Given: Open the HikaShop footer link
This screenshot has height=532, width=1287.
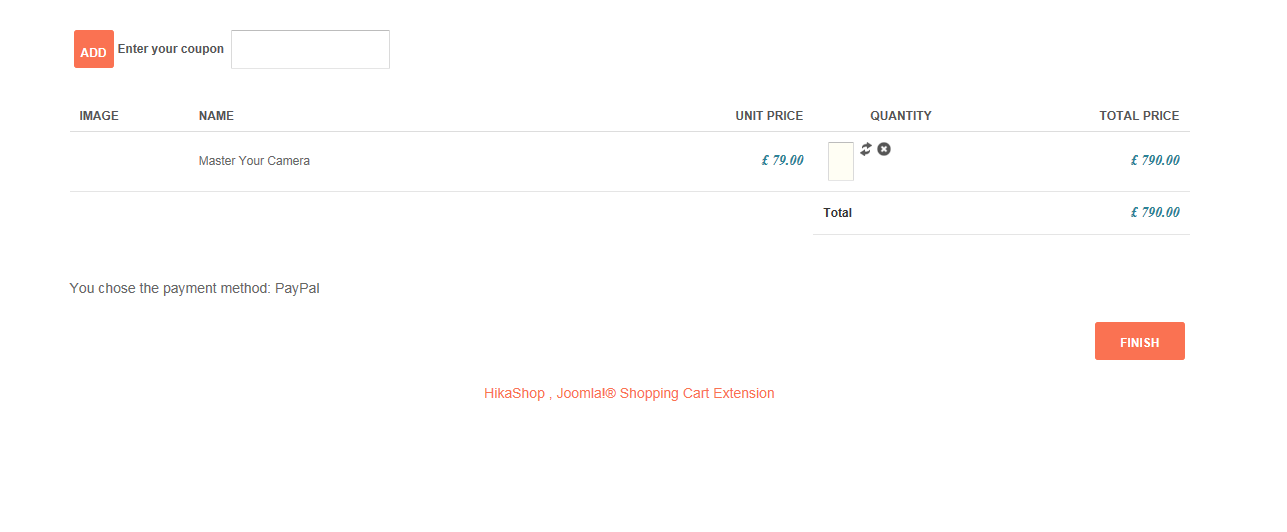Looking at the screenshot, I should coord(514,393).
